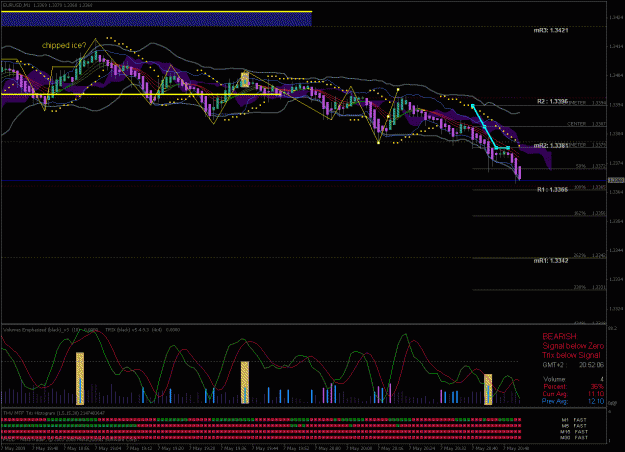Click the M15 FAST timeframe label
The image size is (625, 452).
(574, 432)
